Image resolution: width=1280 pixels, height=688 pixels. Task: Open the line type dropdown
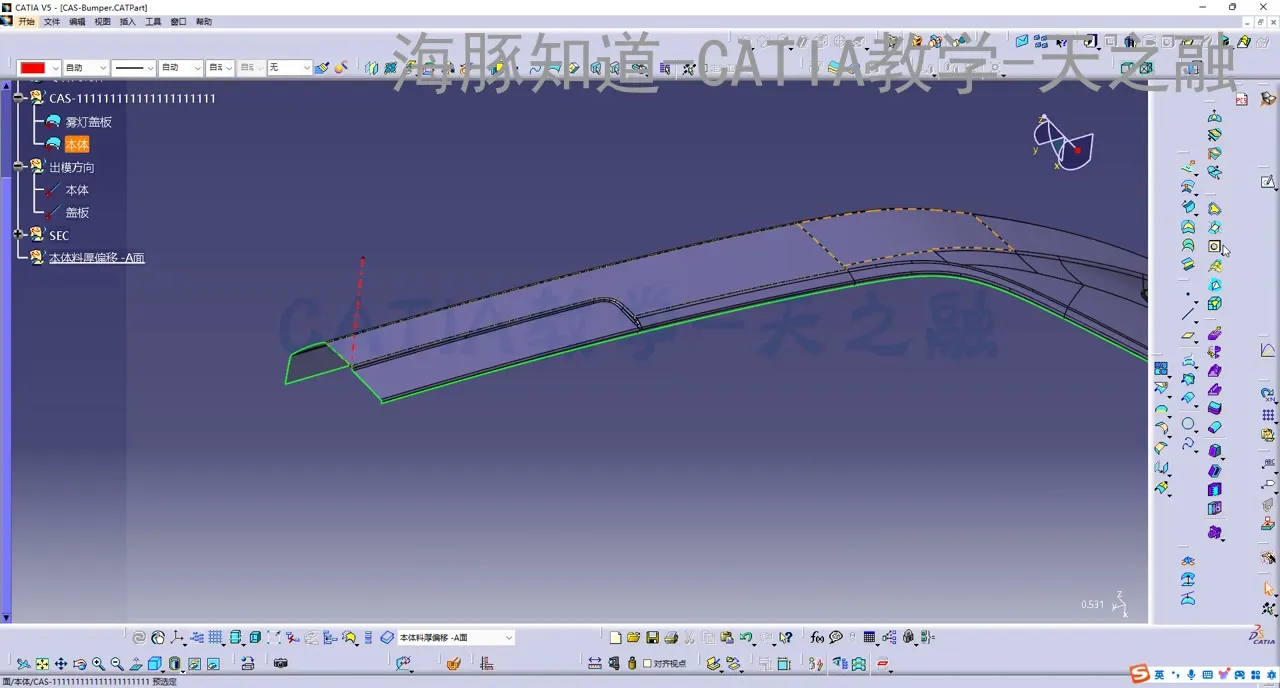coord(150,68)
